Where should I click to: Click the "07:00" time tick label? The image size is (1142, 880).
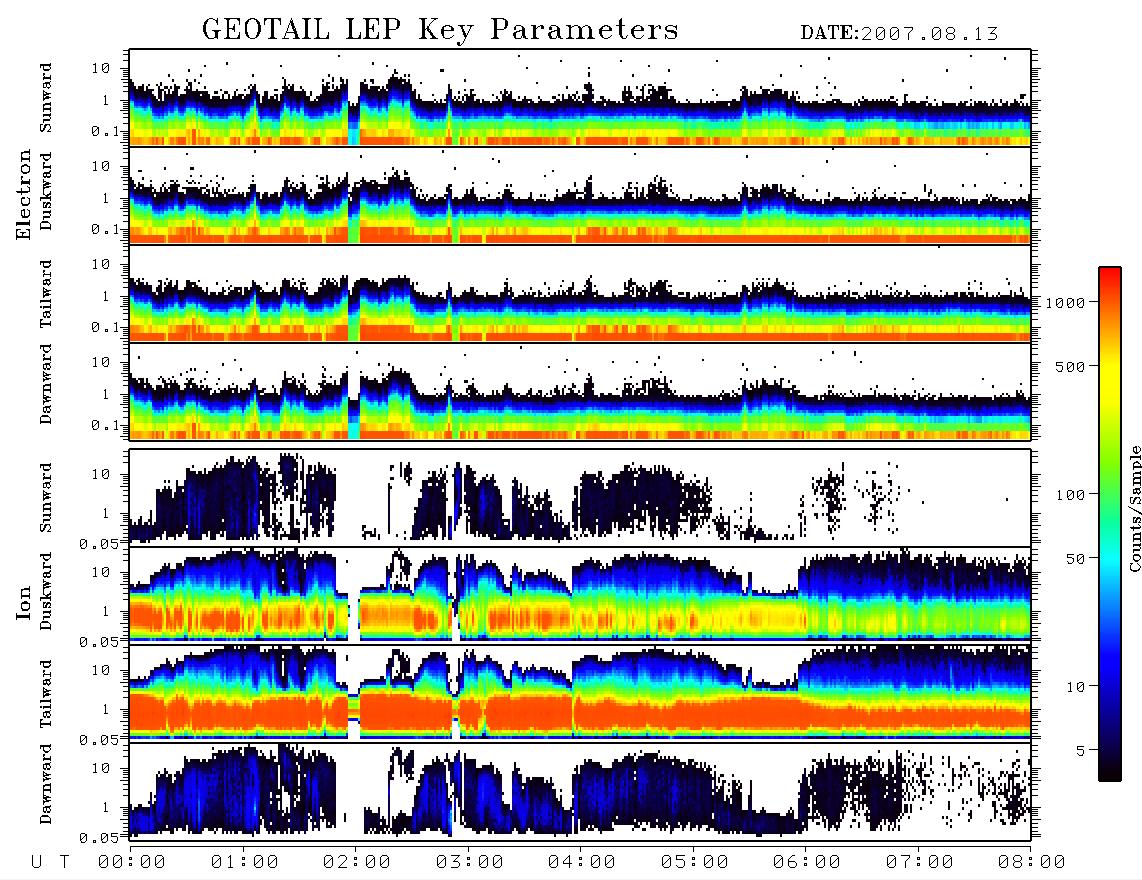click(920, 863)
